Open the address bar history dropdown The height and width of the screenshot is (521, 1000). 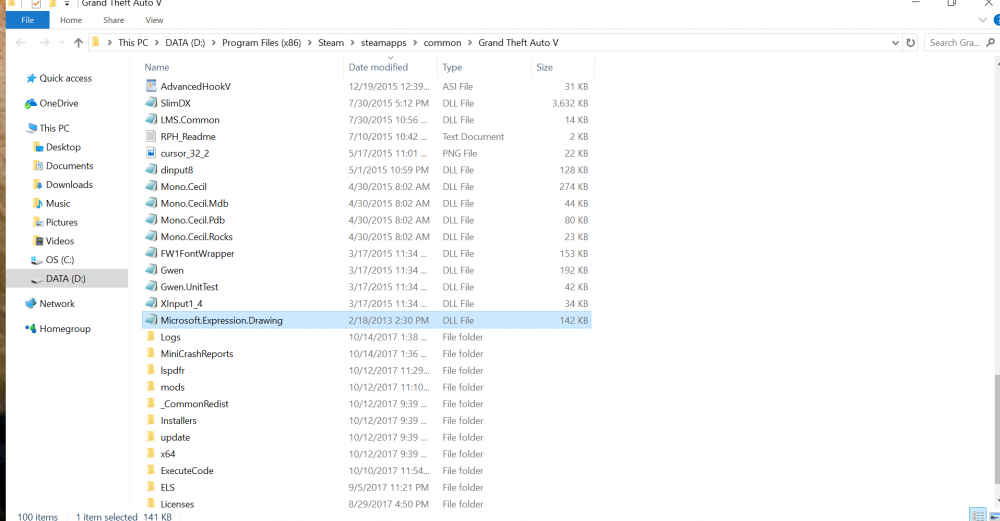click(x=895, y=43)
